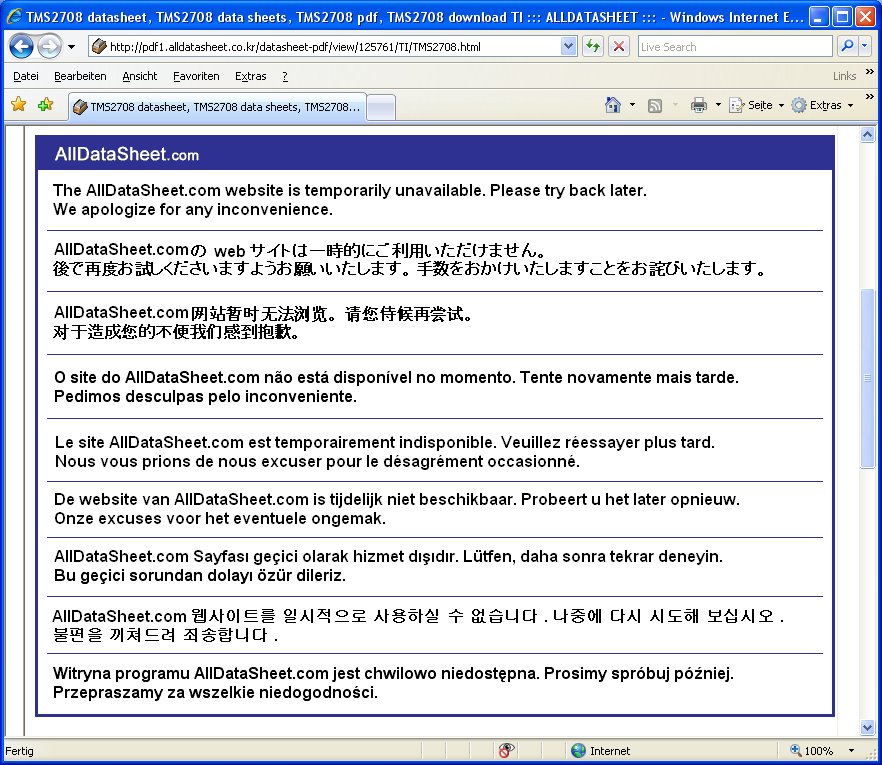Click the RSS feeds icon
This screenshot has width=882, height=765.
point(655,105)
